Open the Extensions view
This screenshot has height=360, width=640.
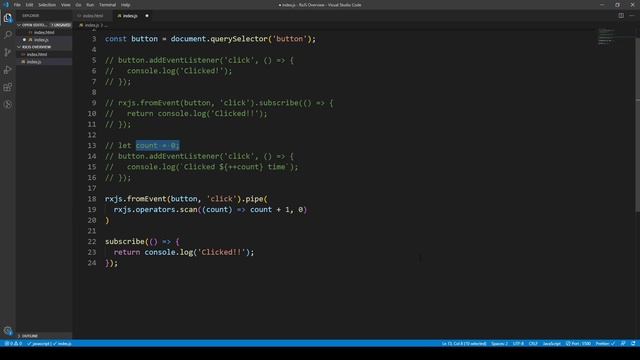(x=8, y=87)
